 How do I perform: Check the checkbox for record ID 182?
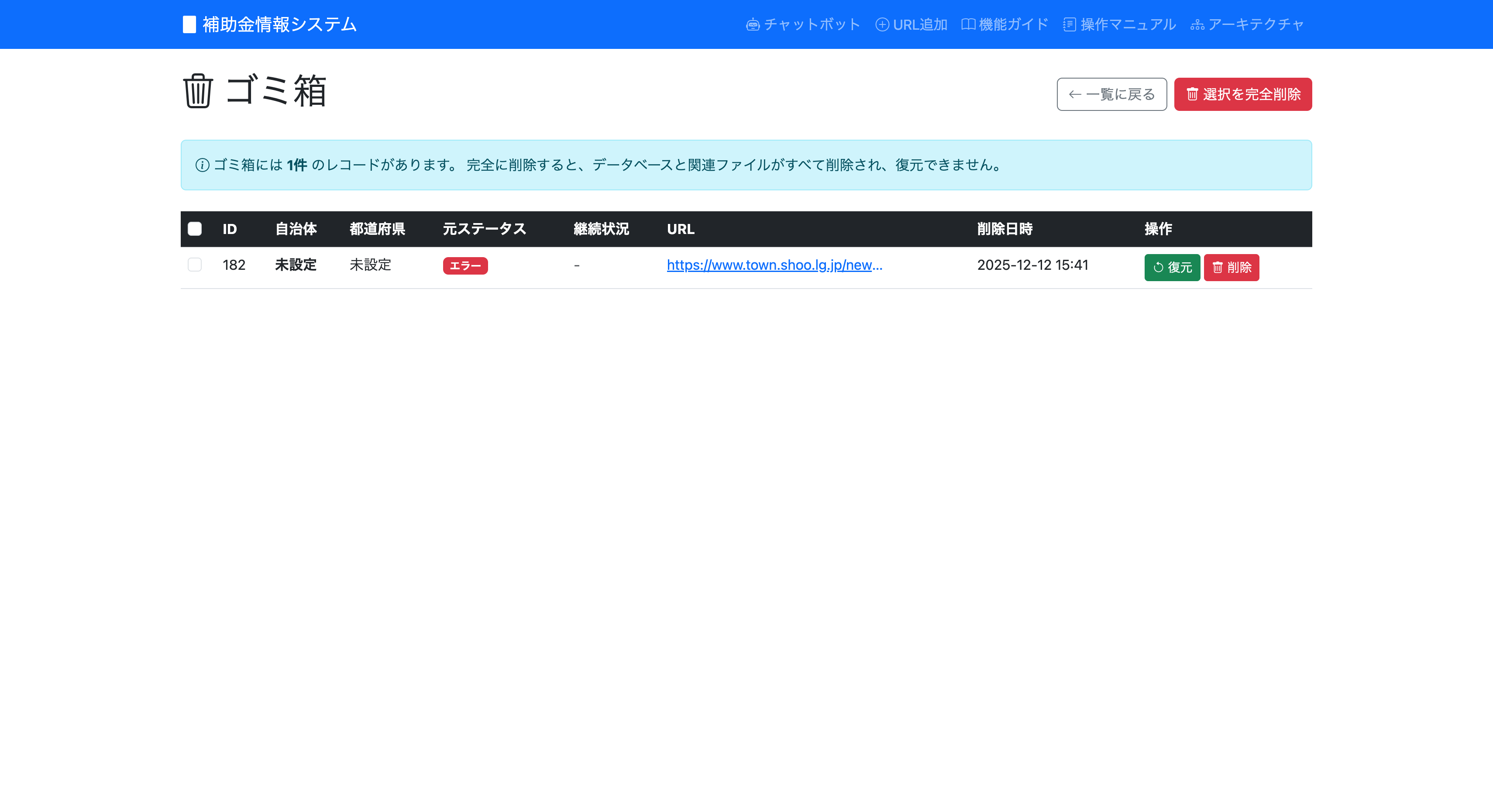pyautogui.click(x=195, y=265)
